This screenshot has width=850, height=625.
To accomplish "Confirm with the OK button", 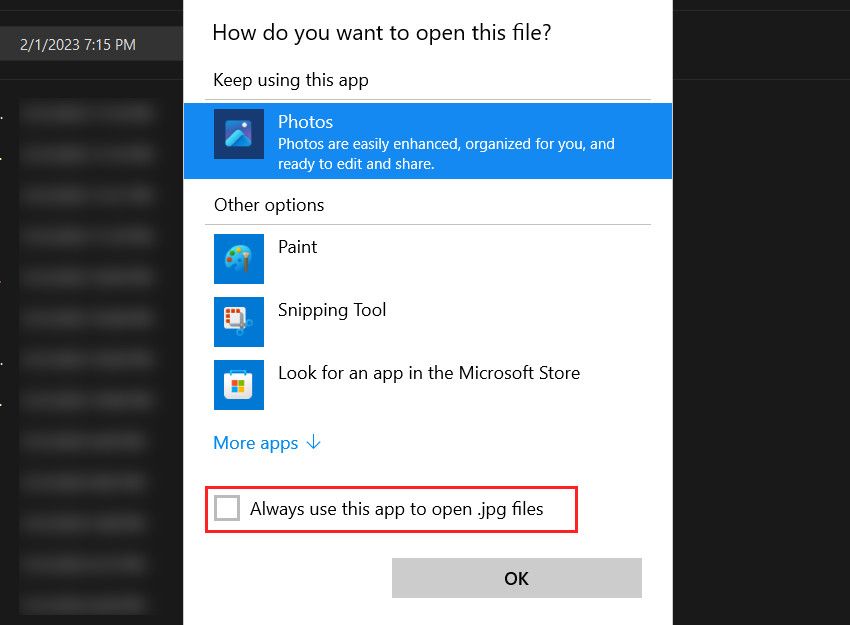I will point(517,578).
